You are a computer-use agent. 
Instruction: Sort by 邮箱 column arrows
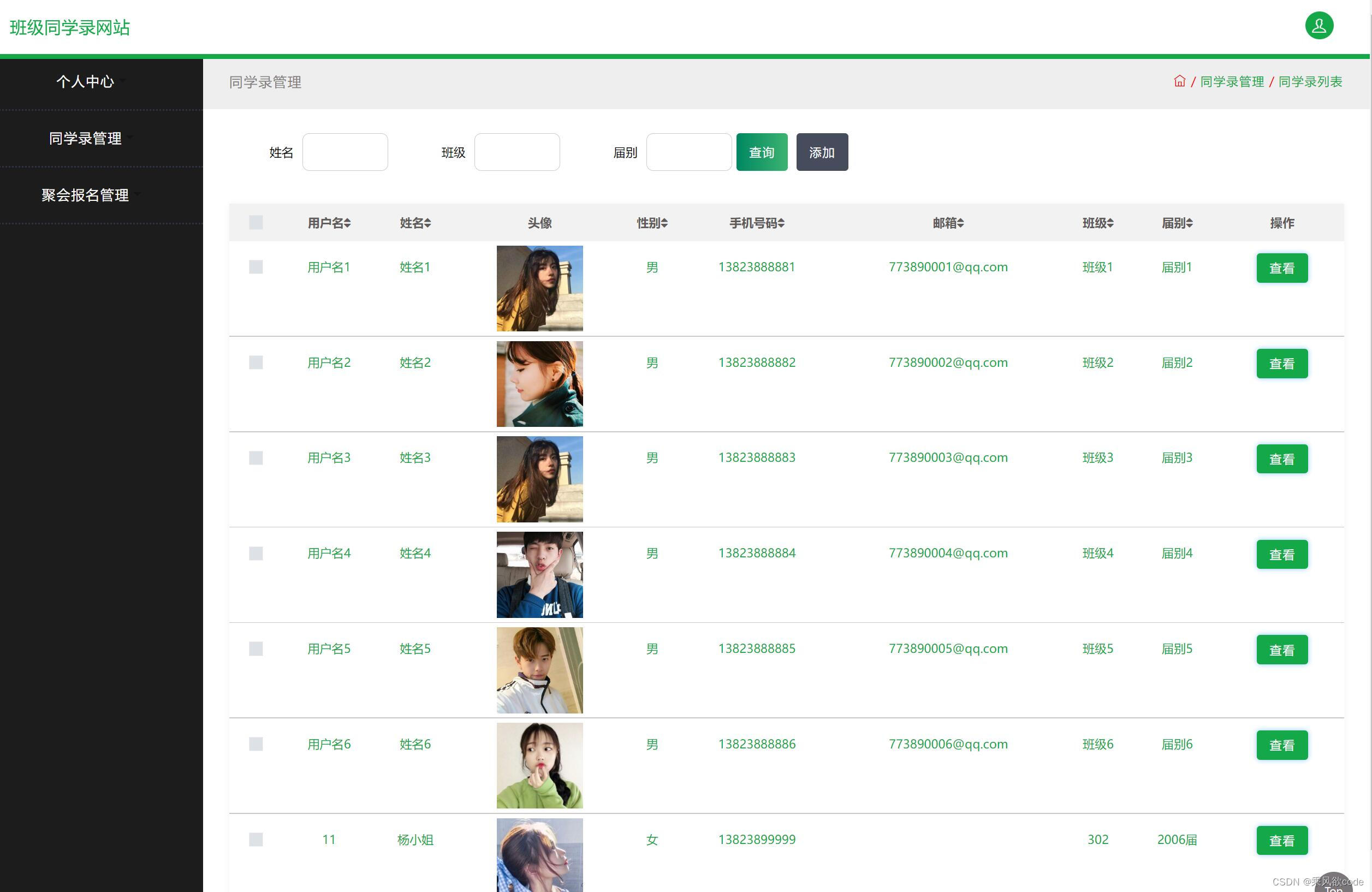(x=960, y=224)
